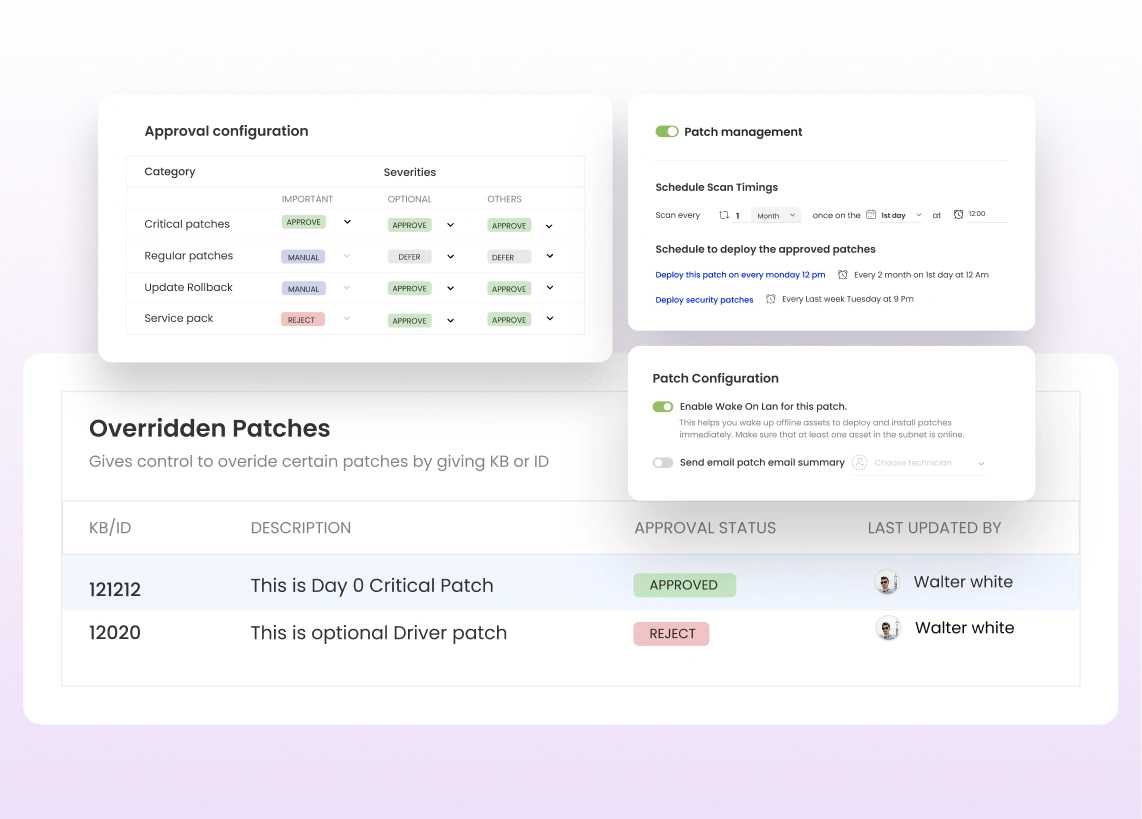Click the calendar icon before 1st day
This screenshot has width=1142, height=819.
click(x=871, y=215)
